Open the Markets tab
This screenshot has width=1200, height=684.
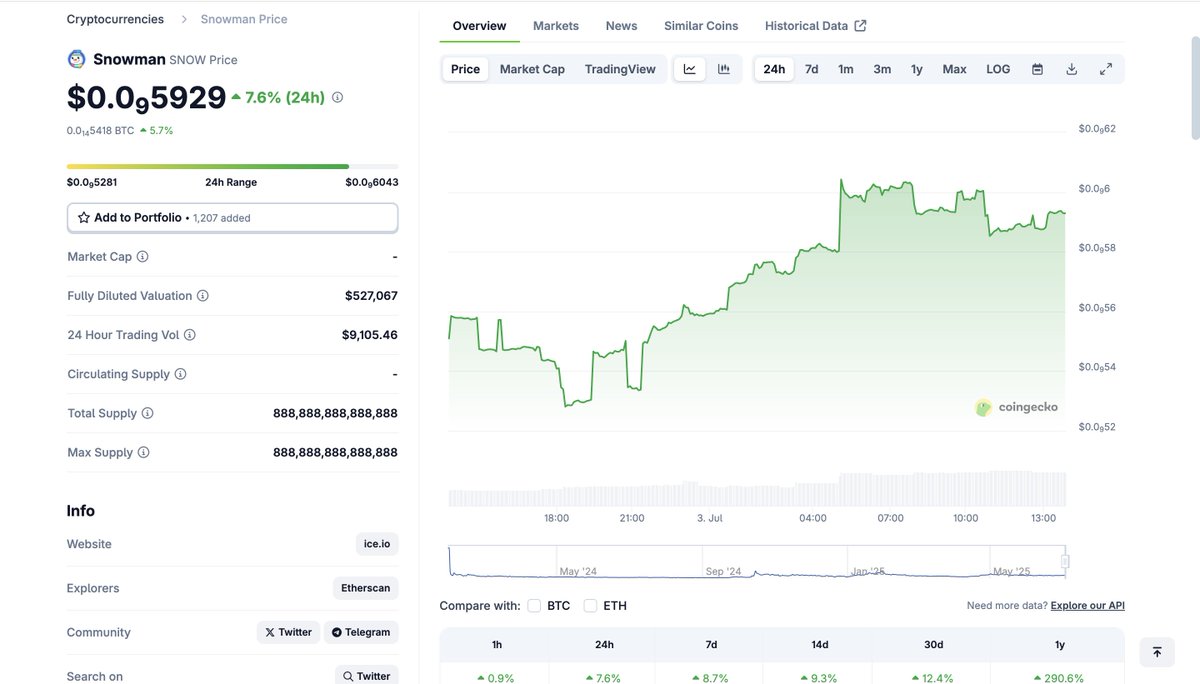point(556,26)
